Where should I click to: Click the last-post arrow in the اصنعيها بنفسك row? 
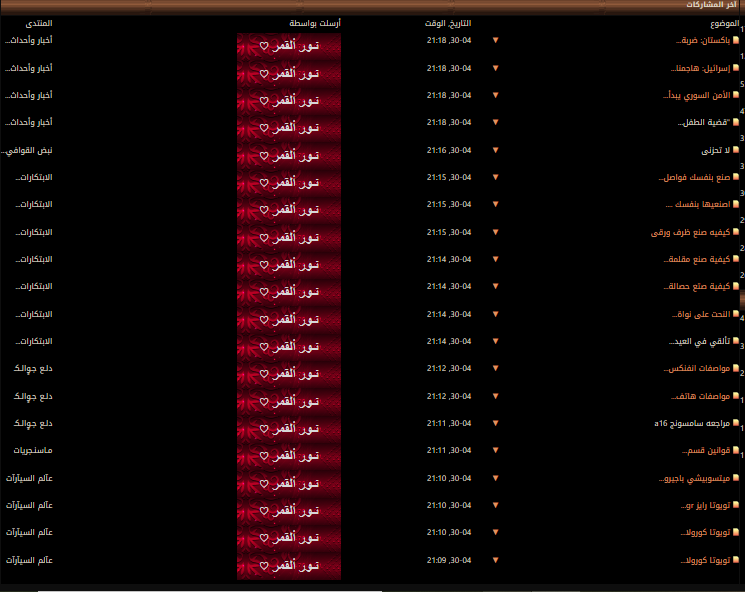(x=496, y=204)
